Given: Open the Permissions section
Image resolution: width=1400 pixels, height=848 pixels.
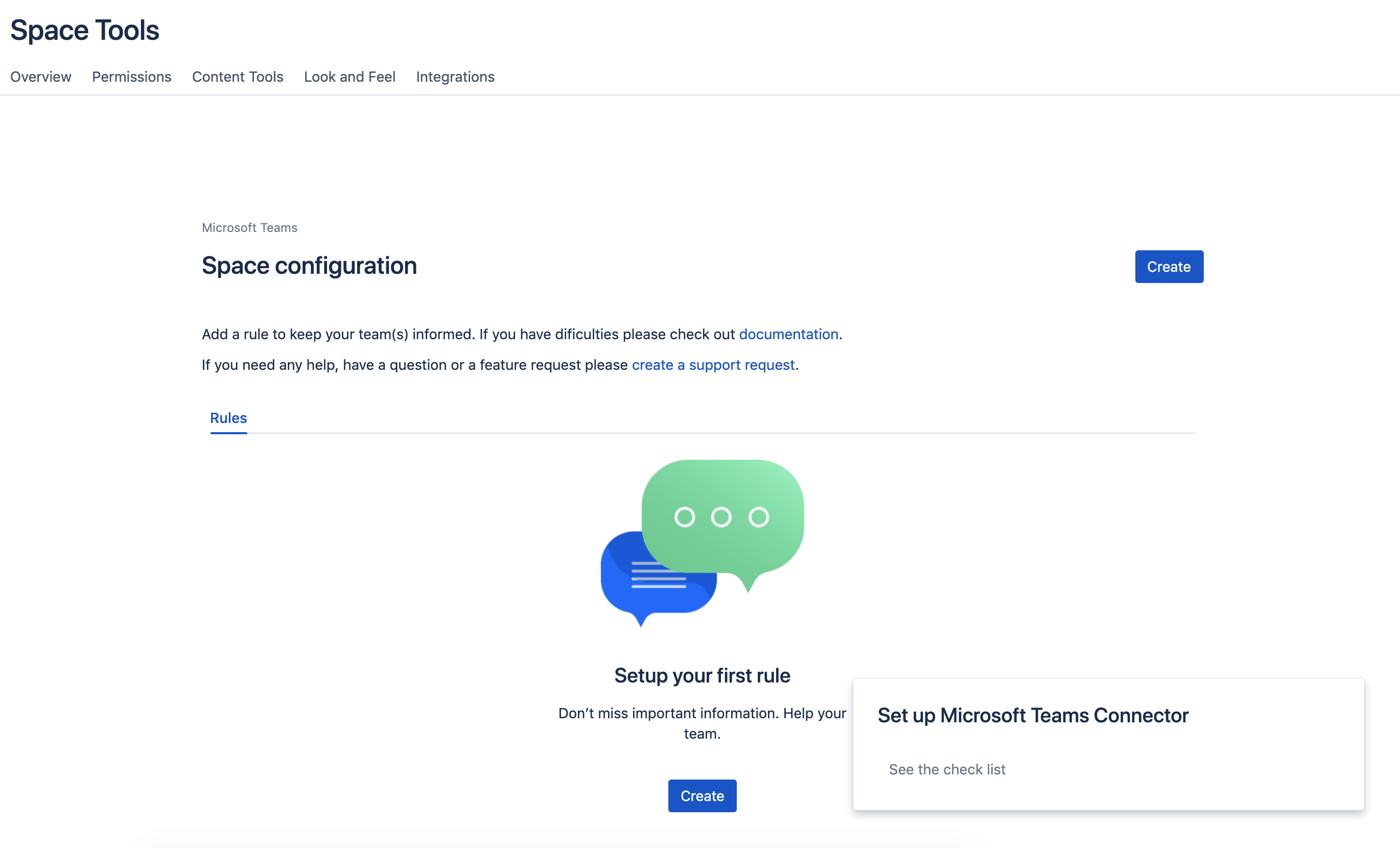Looking at the screenshot, I should [131, 77].
